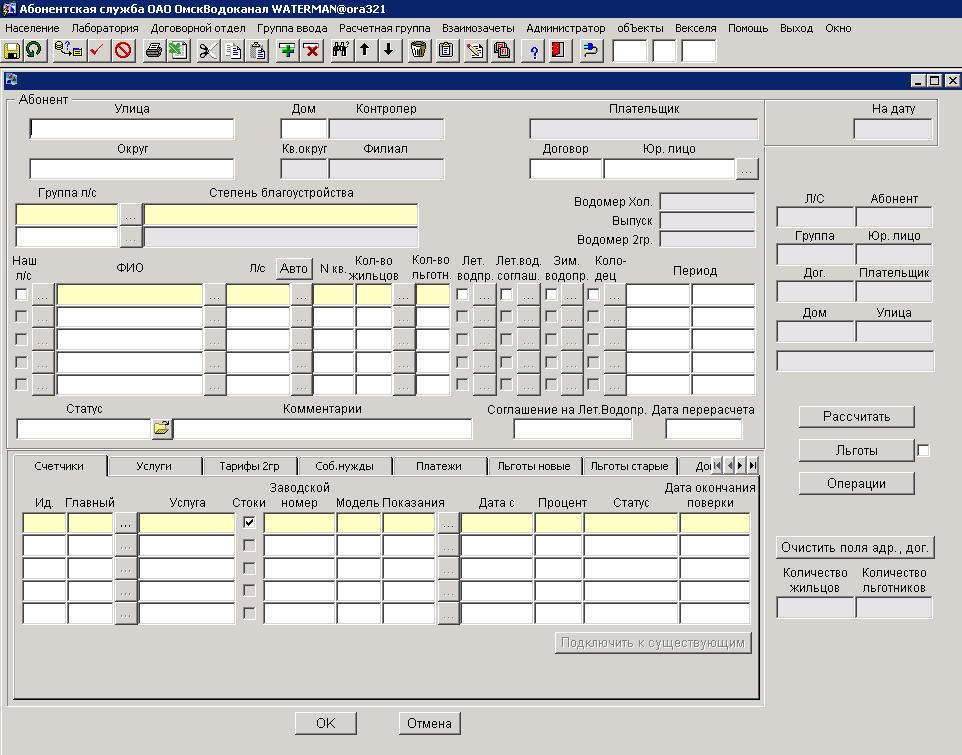The height and width of the screenshot is (755, 962).
Task: Click the red X delete record icon
Action: click(x=311, y=50)
